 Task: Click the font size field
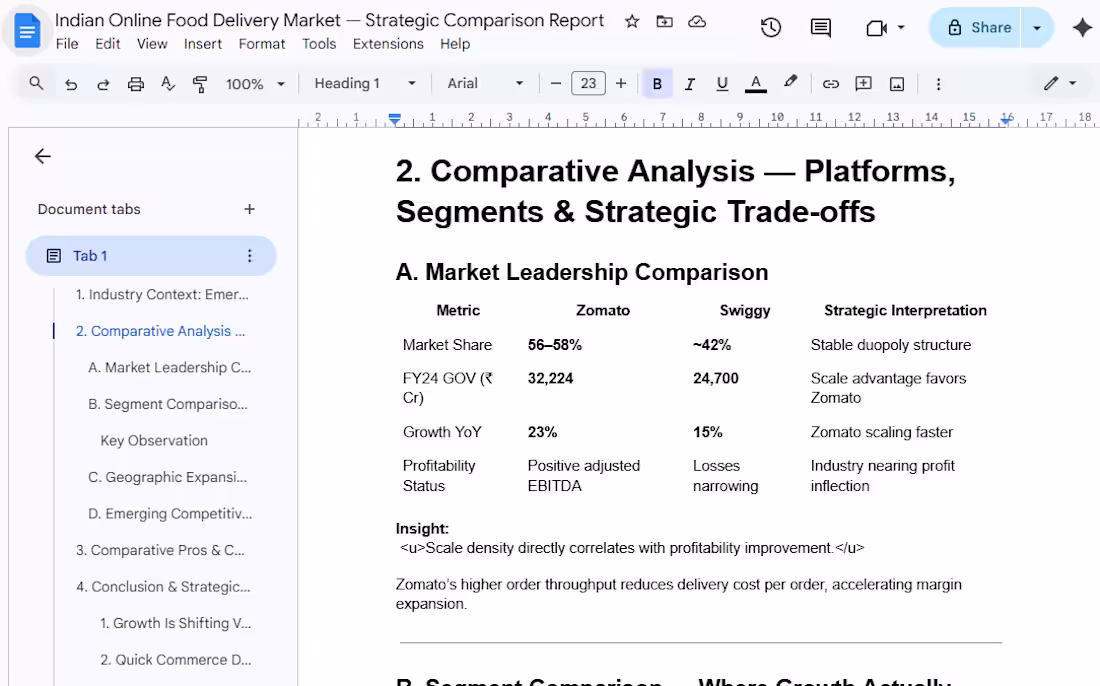pos(588,83)
